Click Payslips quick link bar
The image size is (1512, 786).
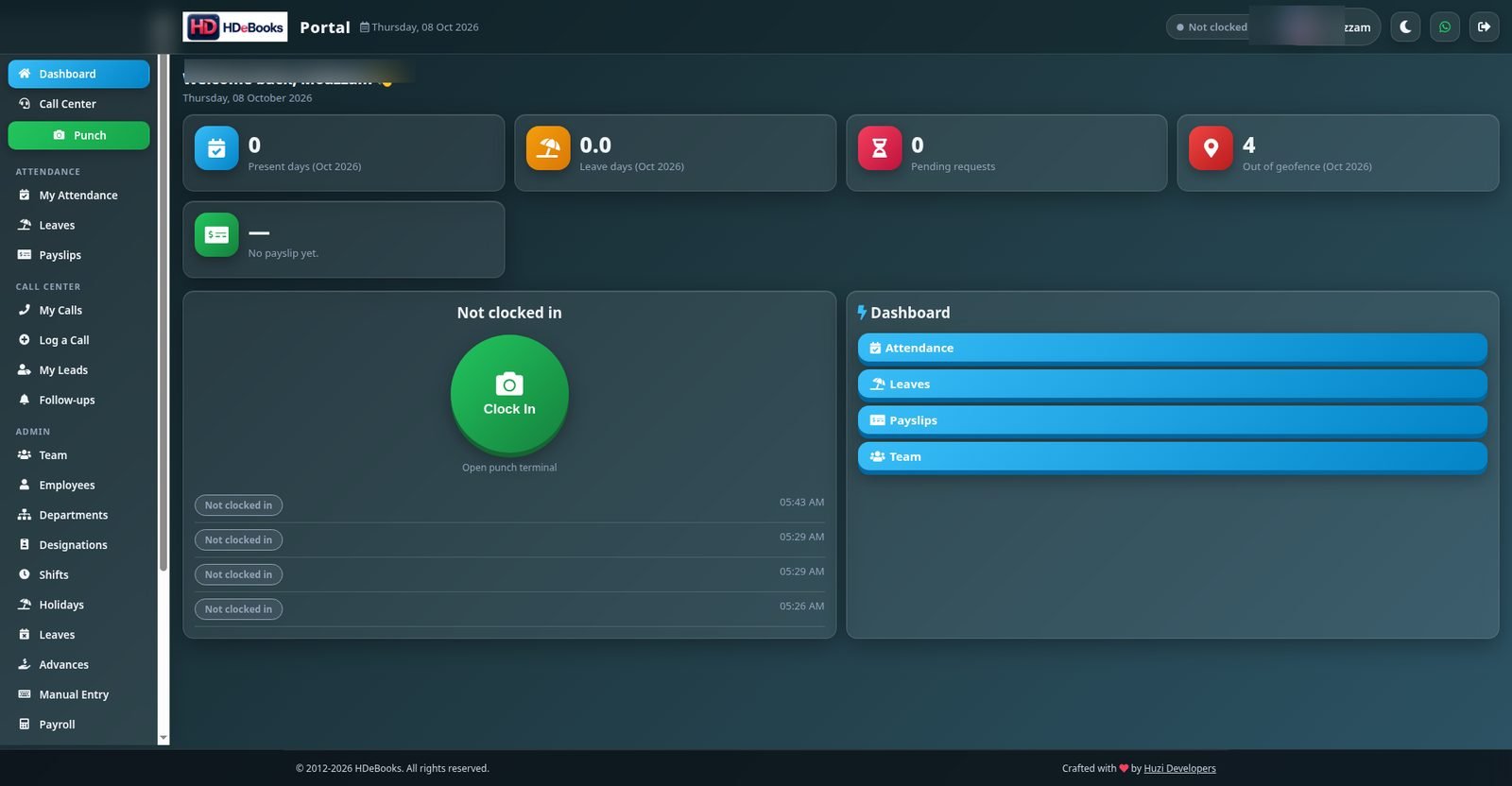(x=1172, y=420)
